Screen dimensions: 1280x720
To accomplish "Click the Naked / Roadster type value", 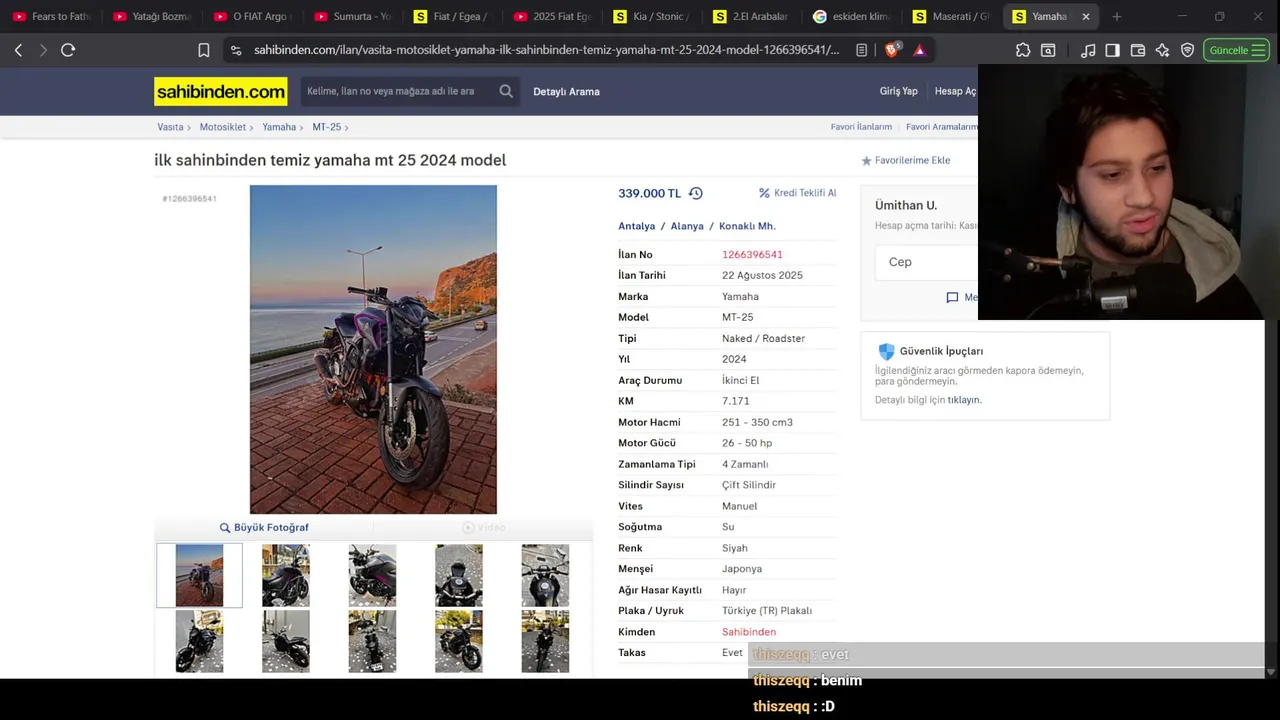I will pos(763,338).
